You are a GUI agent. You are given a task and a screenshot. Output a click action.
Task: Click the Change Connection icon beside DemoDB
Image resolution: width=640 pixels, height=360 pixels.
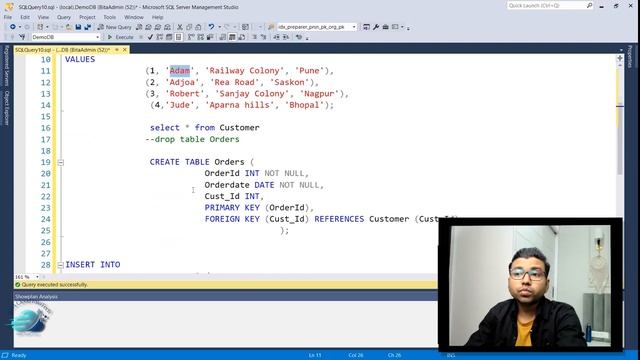tap(22, 37)
